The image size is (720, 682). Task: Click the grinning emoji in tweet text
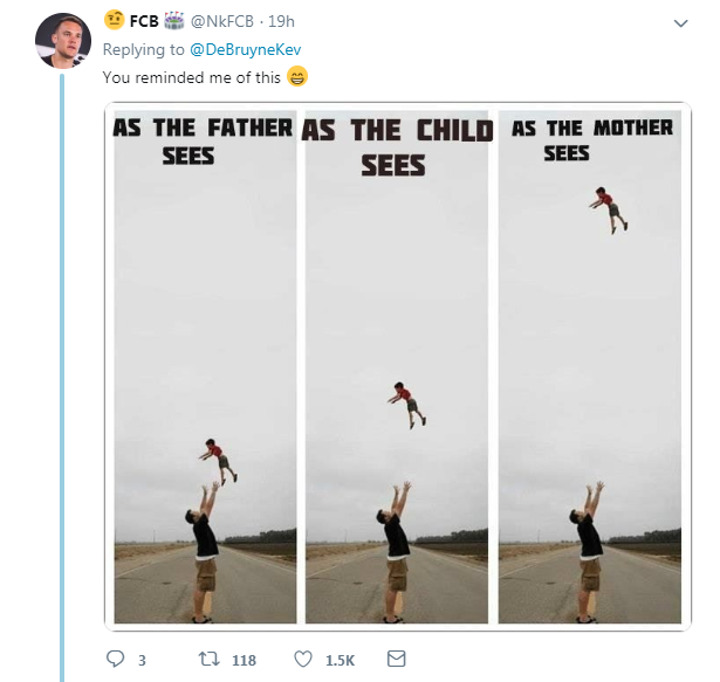click(297, 77)
